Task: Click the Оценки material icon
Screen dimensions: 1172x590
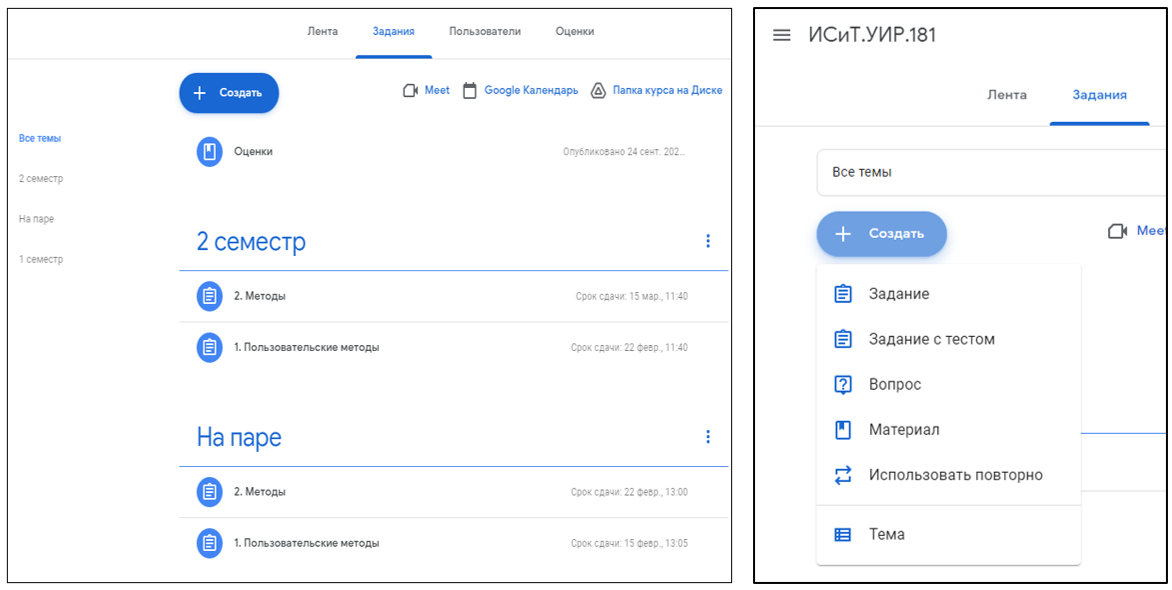Action: pyautogui.click(x=209, y=152)
